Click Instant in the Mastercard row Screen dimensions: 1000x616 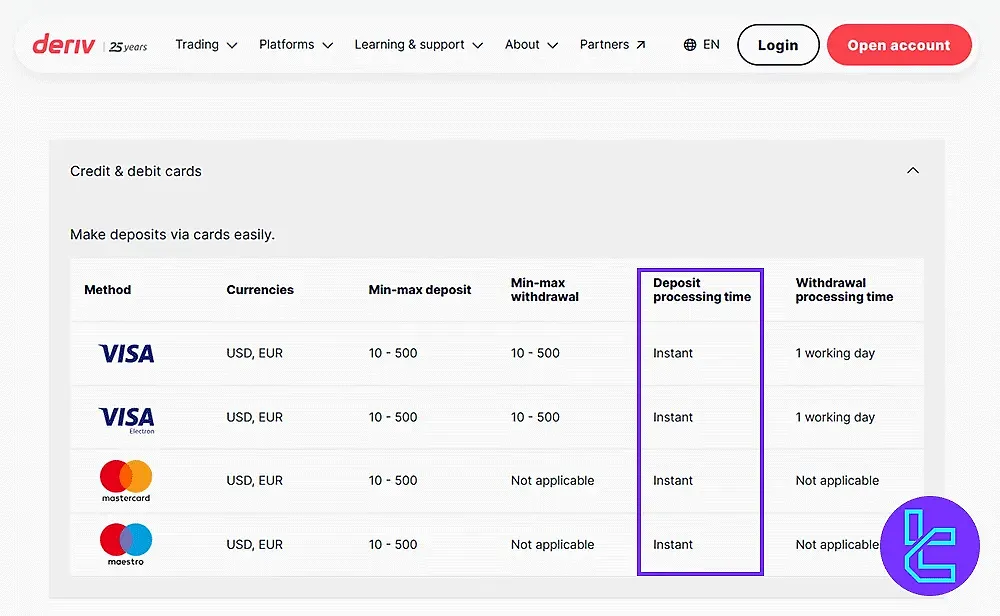pyautogui.click(x=673, y=481)
